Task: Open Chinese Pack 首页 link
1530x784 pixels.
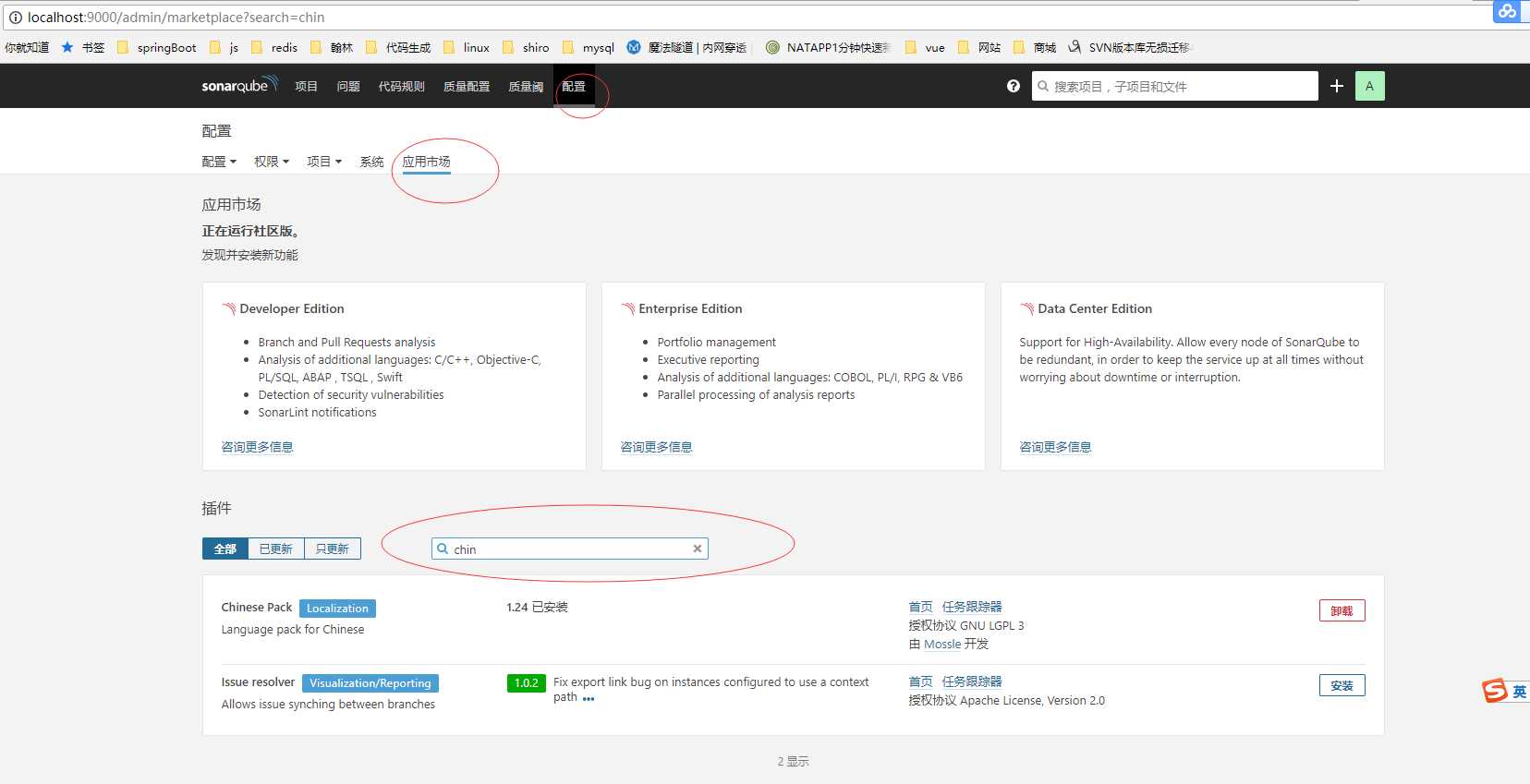Action: [x=920, y=607]
